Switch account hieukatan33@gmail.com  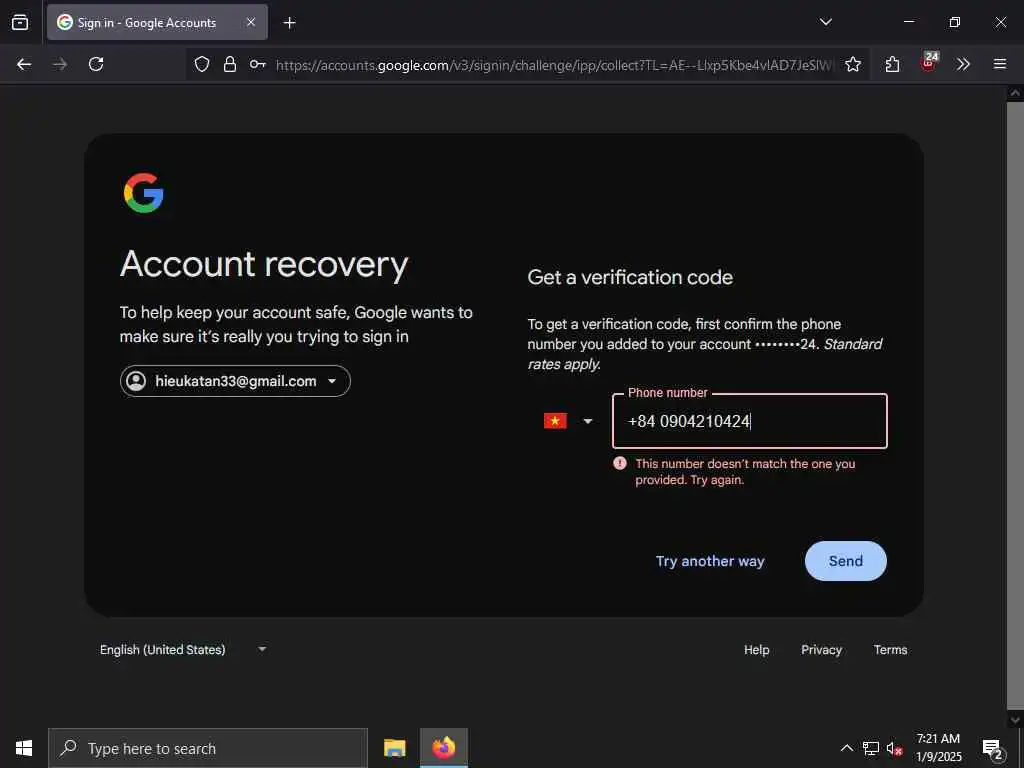(235, 381)
